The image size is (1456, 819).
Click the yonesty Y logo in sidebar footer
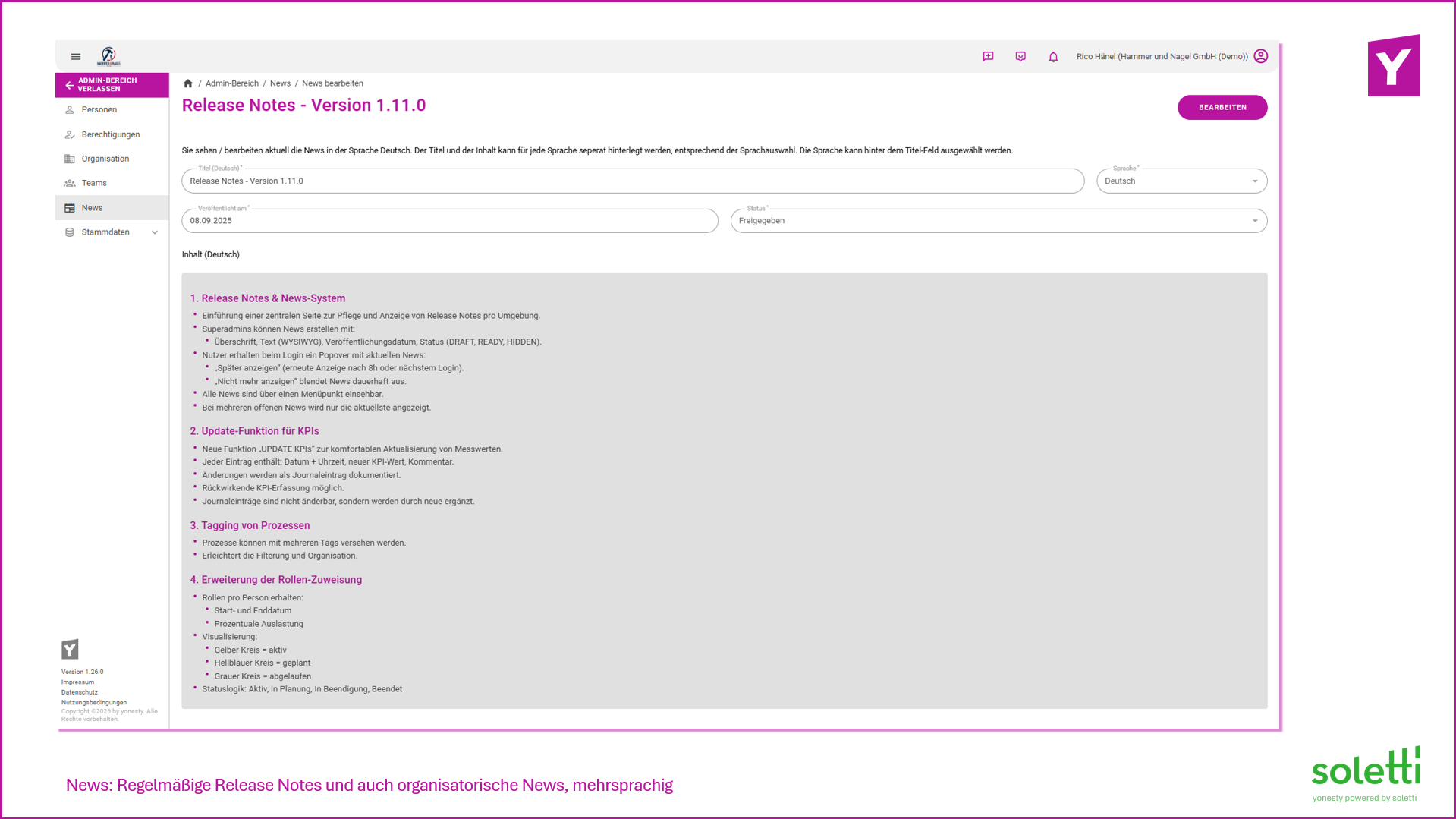(70, 649)
